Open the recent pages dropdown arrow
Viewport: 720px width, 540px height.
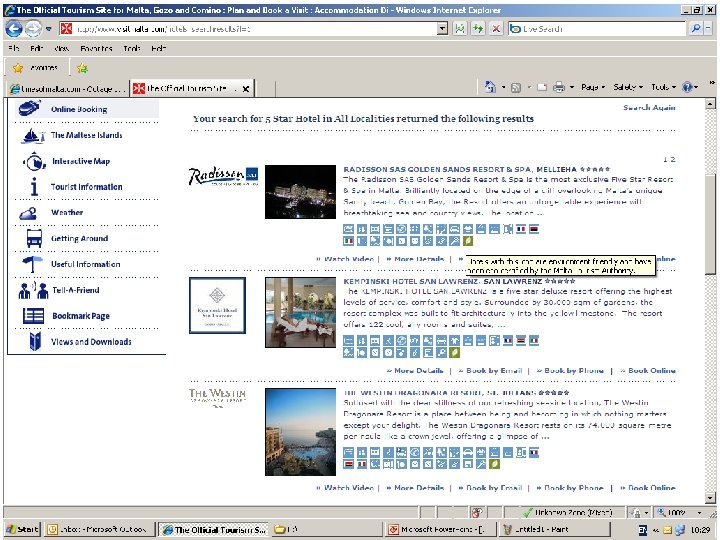(x=48, y=29)
